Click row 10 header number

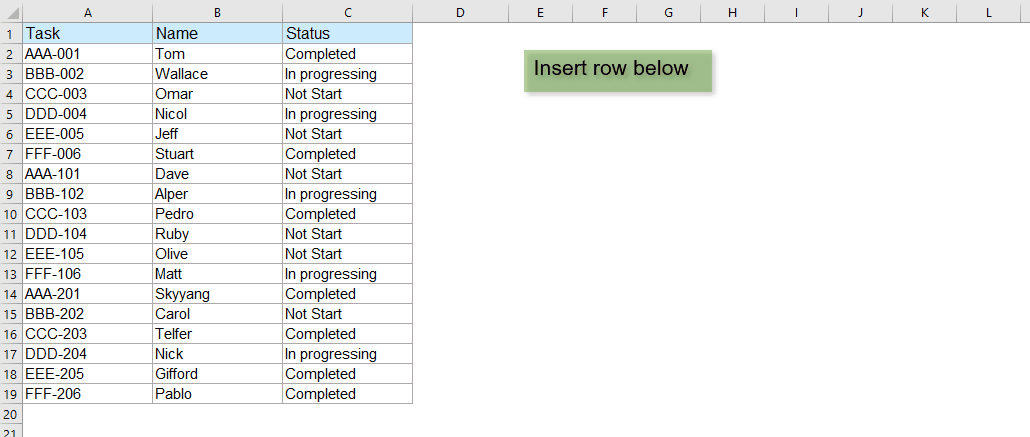coord(11,214)
